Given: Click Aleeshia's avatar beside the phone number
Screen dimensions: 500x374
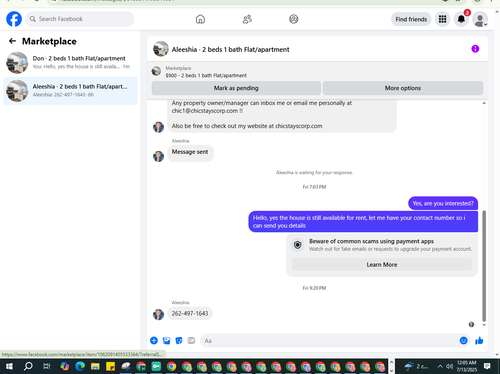Looking at the screenshot, I should [x=158, y=314].
